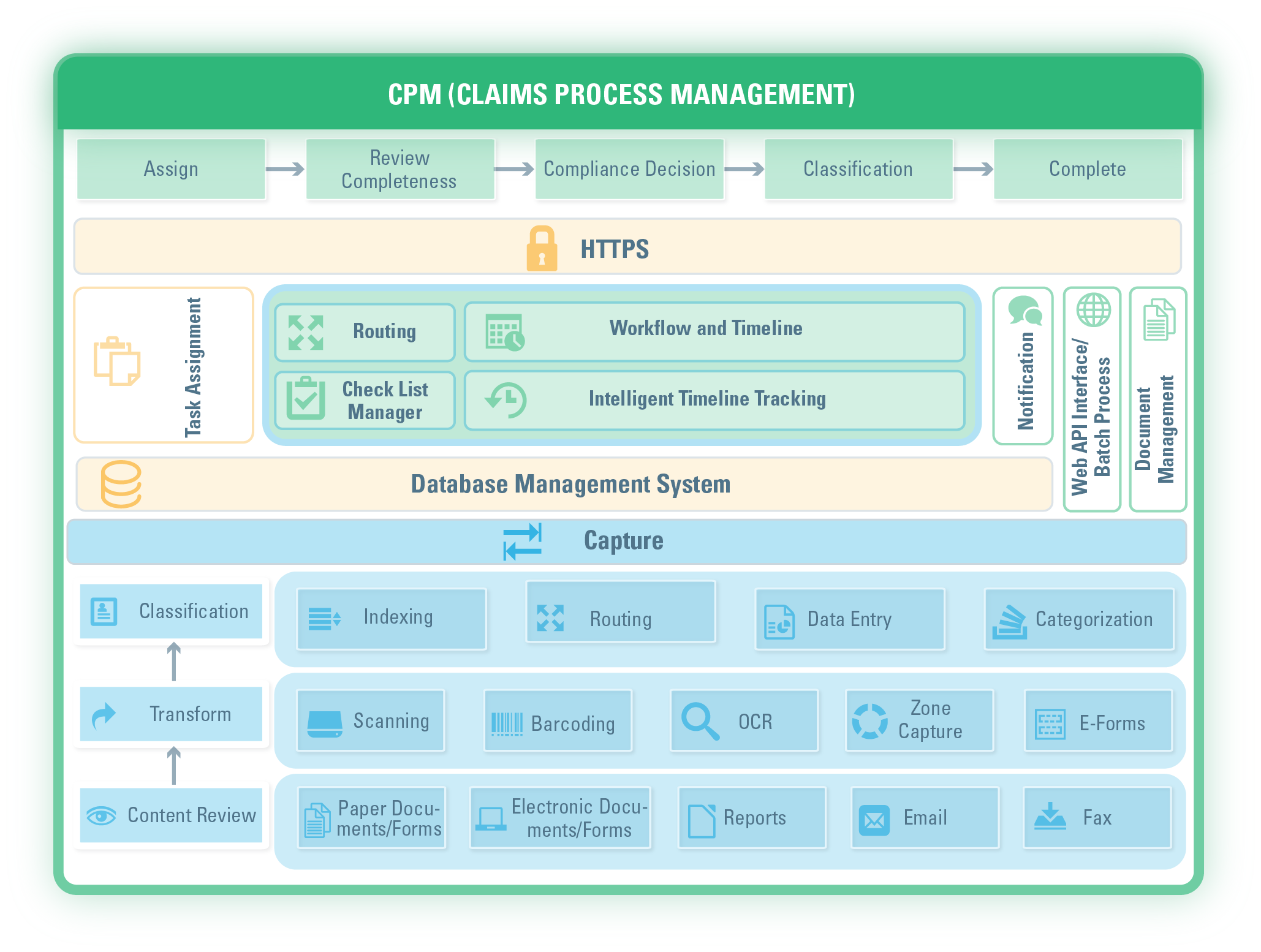The image size is (1261, 952).
Task: Click the Web API globe icon
Action: coord(1094,310)
